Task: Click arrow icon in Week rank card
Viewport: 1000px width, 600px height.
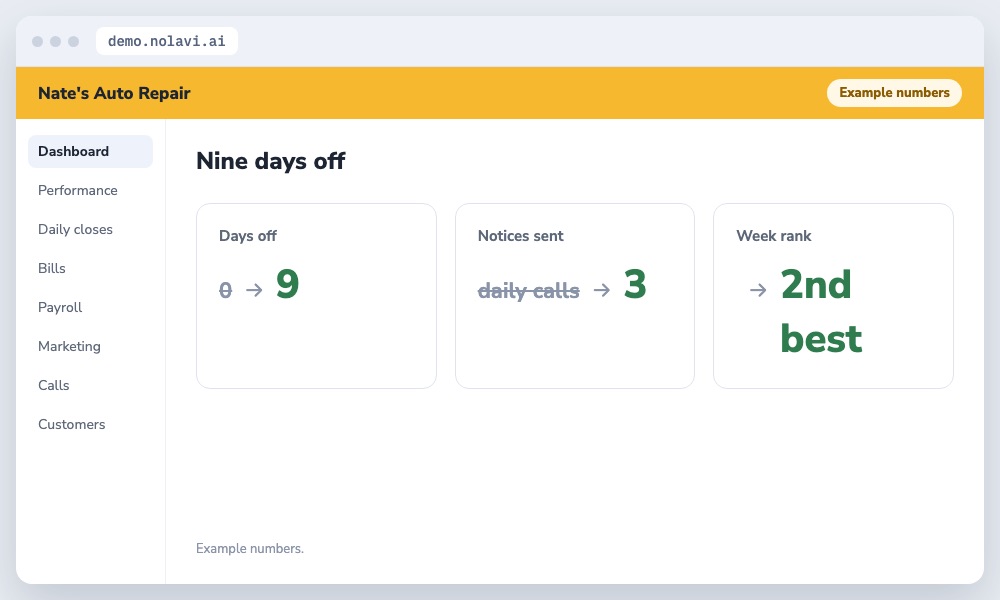Action: click(x=758, y=290)
